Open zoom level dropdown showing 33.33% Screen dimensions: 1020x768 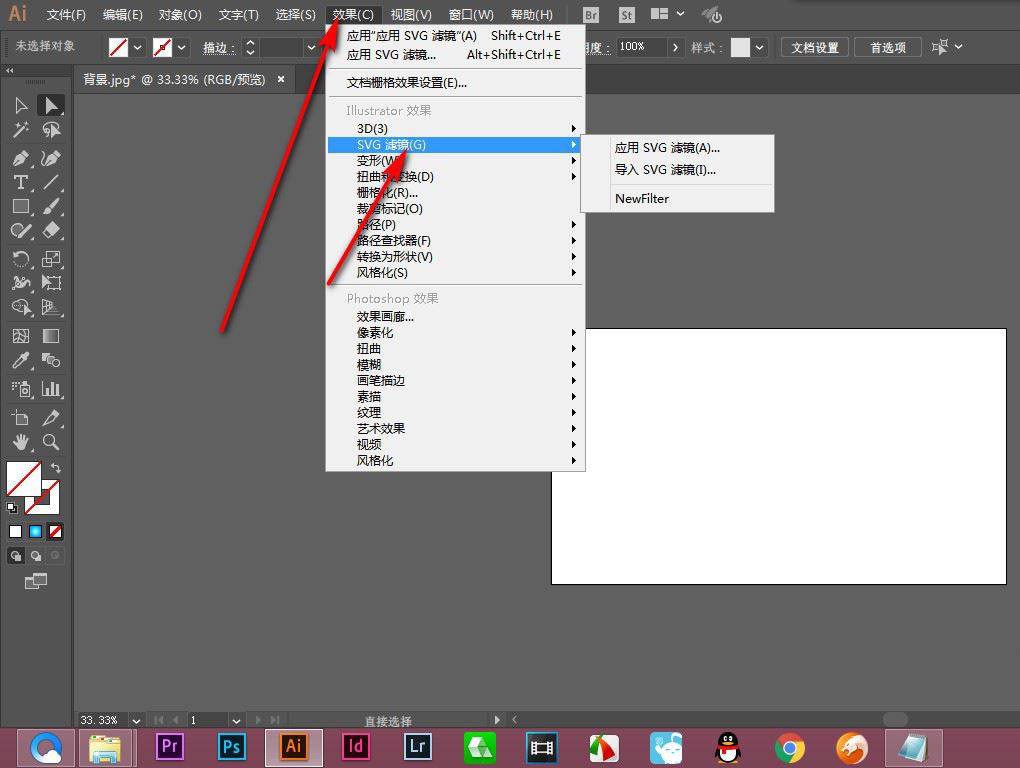pyautogui.click(x=137, y=720)
